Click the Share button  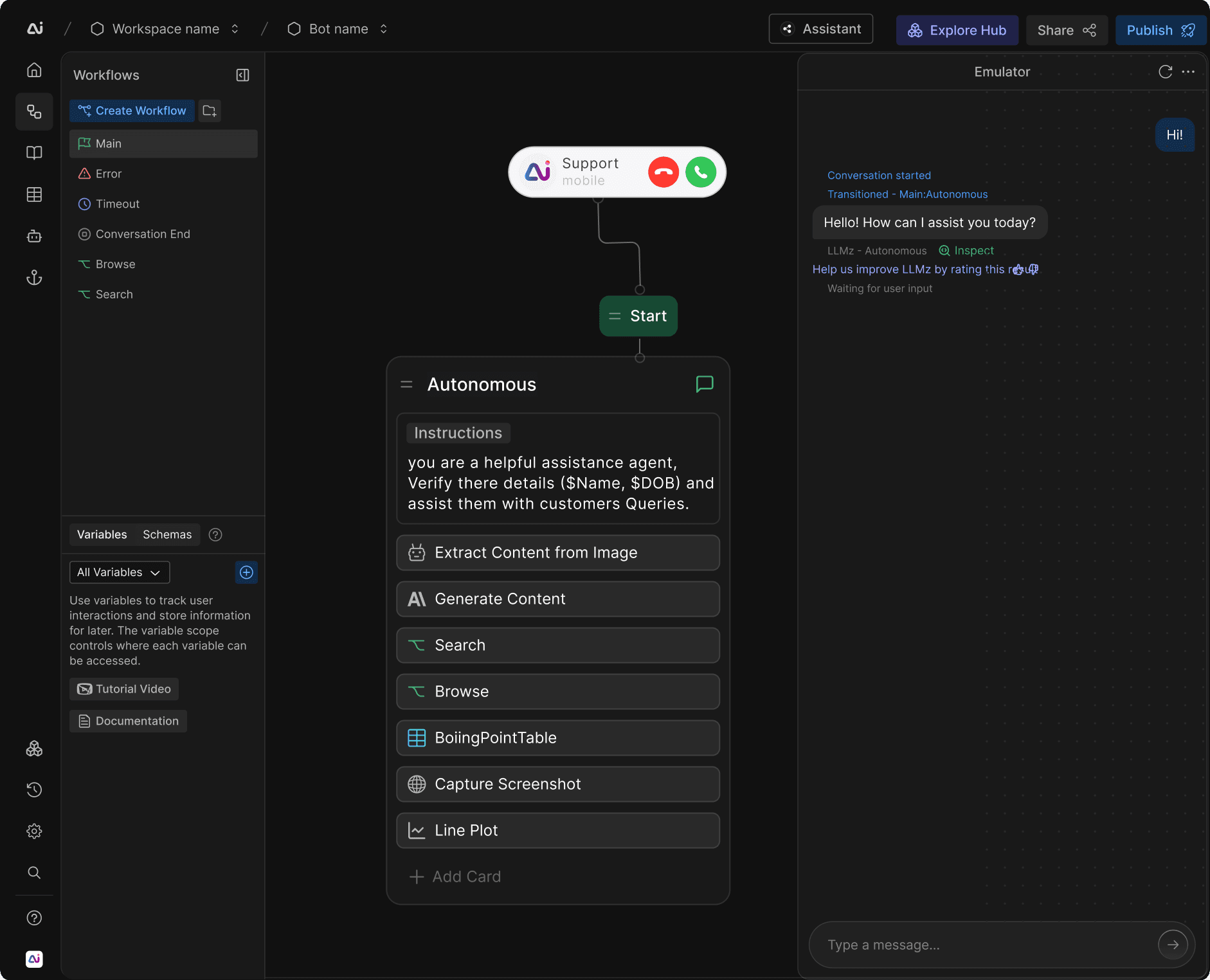tap(1067, 30)
